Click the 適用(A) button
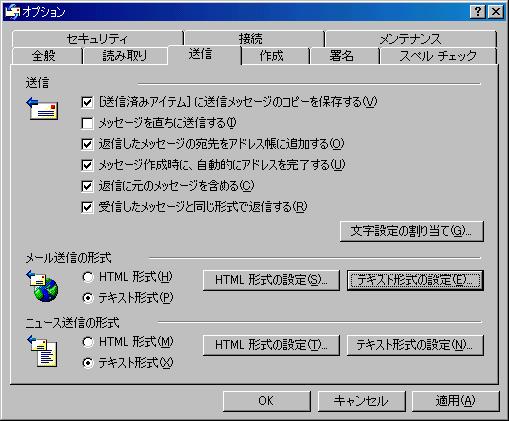The width and height of the screenshot is (509, 421). [x=456, y=401]
